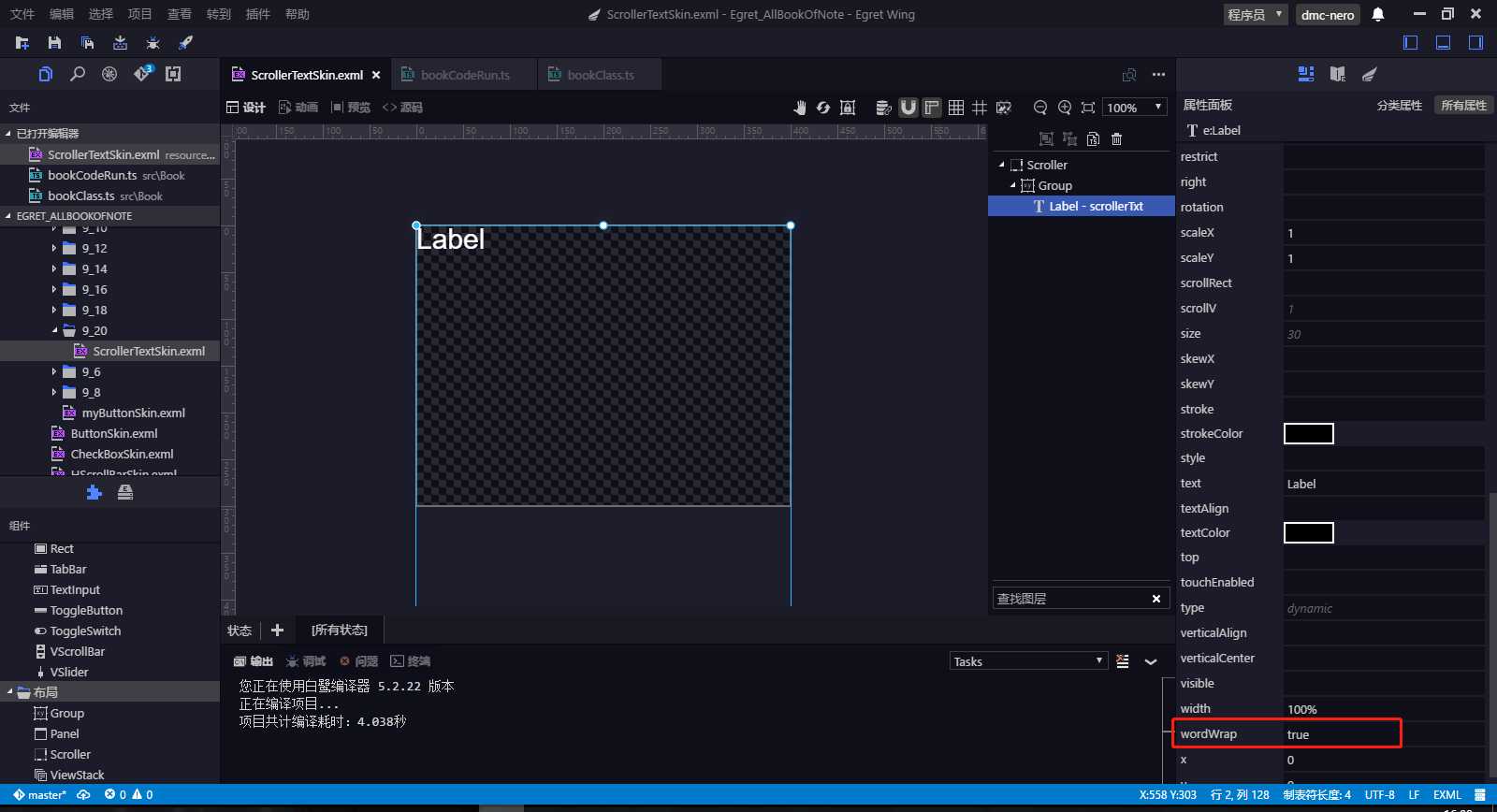The image size is (1497, 812).
Task: Click the properties panel icon in right header
Action: 1306,74
